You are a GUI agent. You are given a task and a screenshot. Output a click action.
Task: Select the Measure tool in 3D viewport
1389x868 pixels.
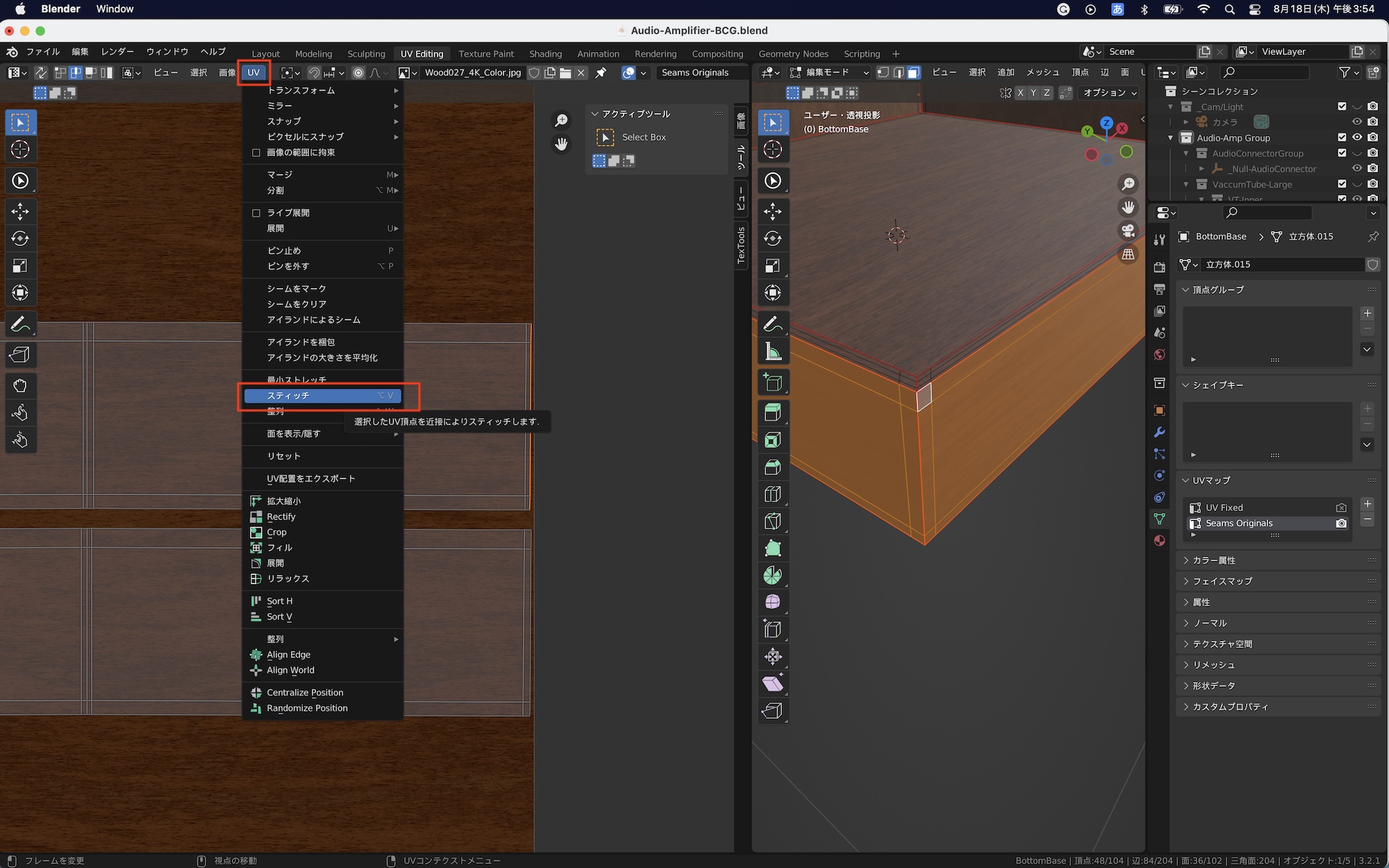(x=773, y=352)
